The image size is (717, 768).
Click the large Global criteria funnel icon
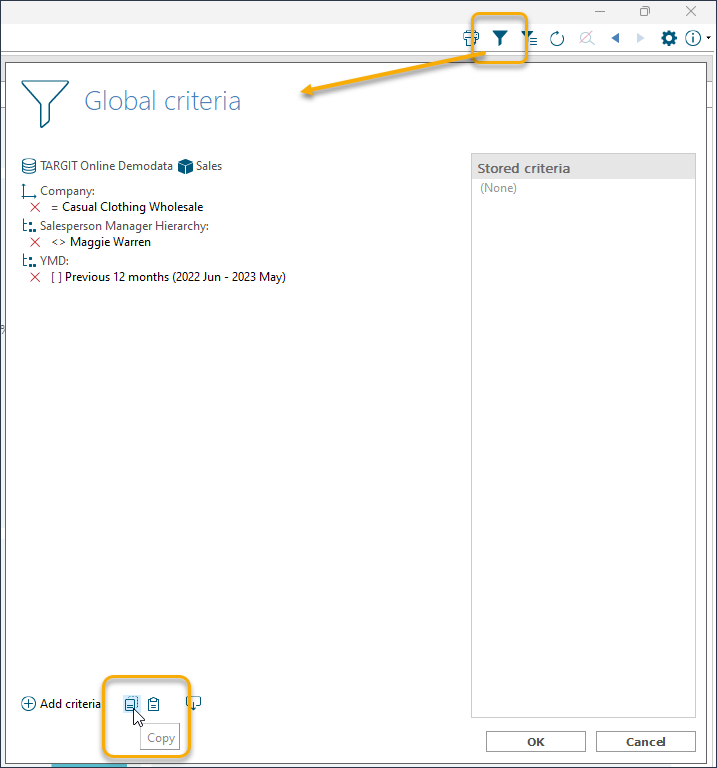point(45,104)
